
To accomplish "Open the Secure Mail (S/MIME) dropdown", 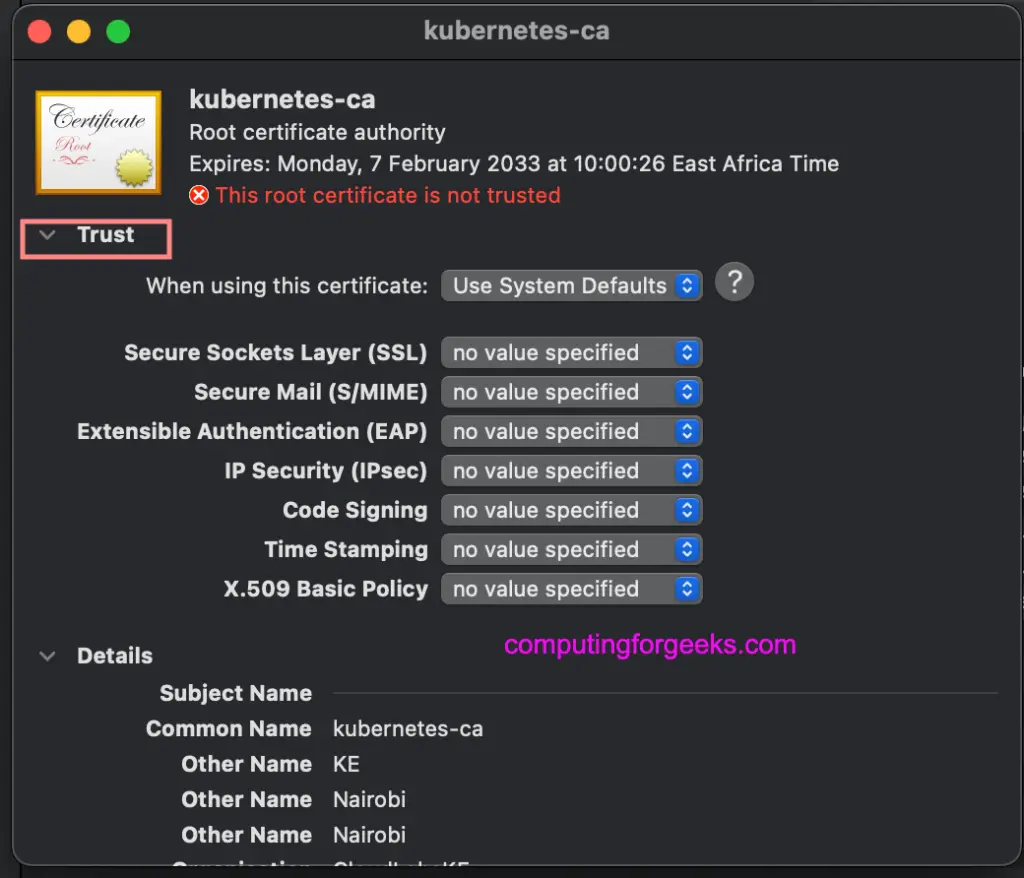I will pyautogui.click(x=571, y=392).
